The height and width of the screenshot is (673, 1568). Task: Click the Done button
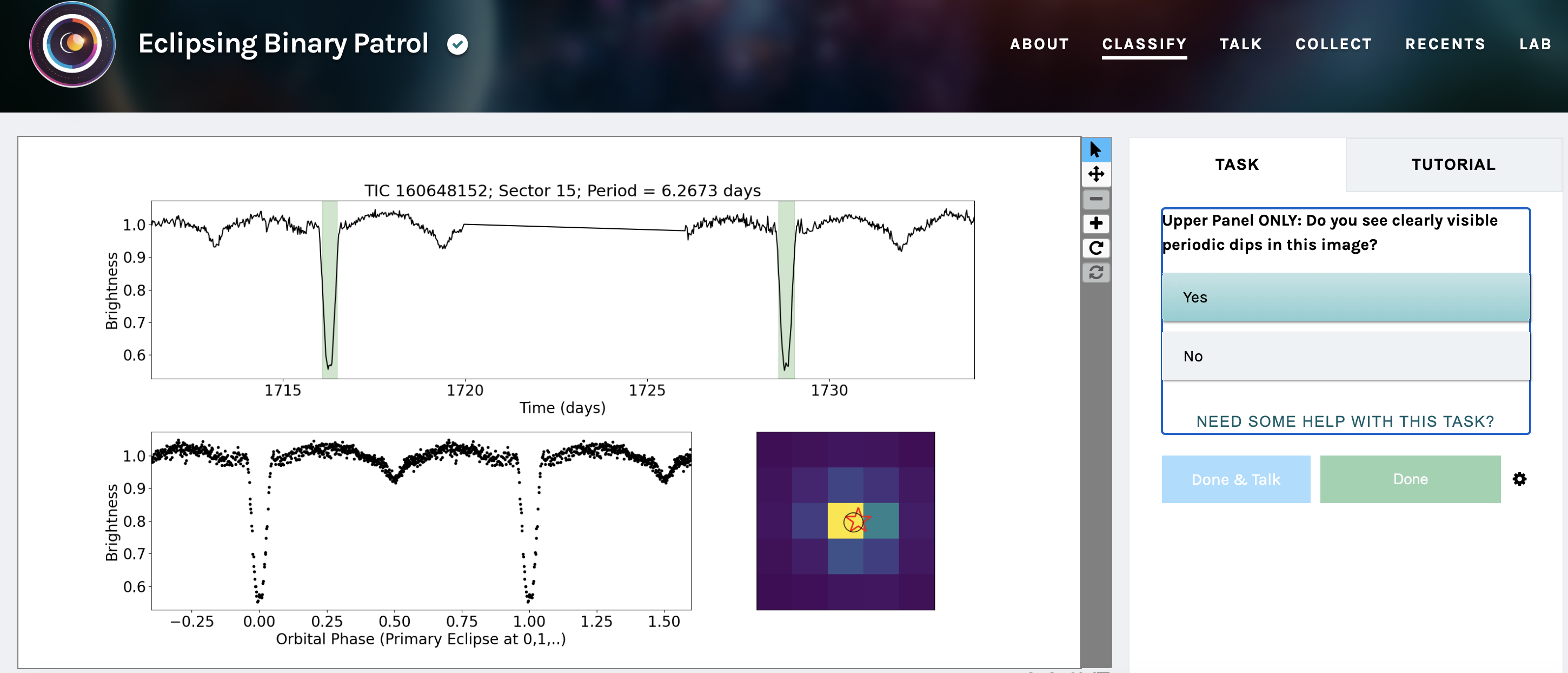tap(1410, 479)
